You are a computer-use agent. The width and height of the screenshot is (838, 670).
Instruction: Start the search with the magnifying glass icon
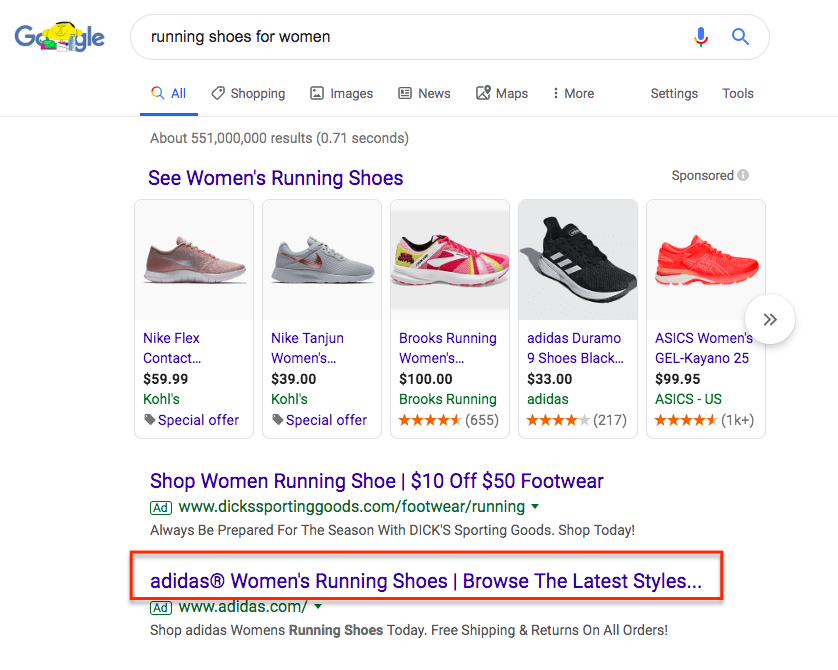pyautogui.click(x=739, y=36)
